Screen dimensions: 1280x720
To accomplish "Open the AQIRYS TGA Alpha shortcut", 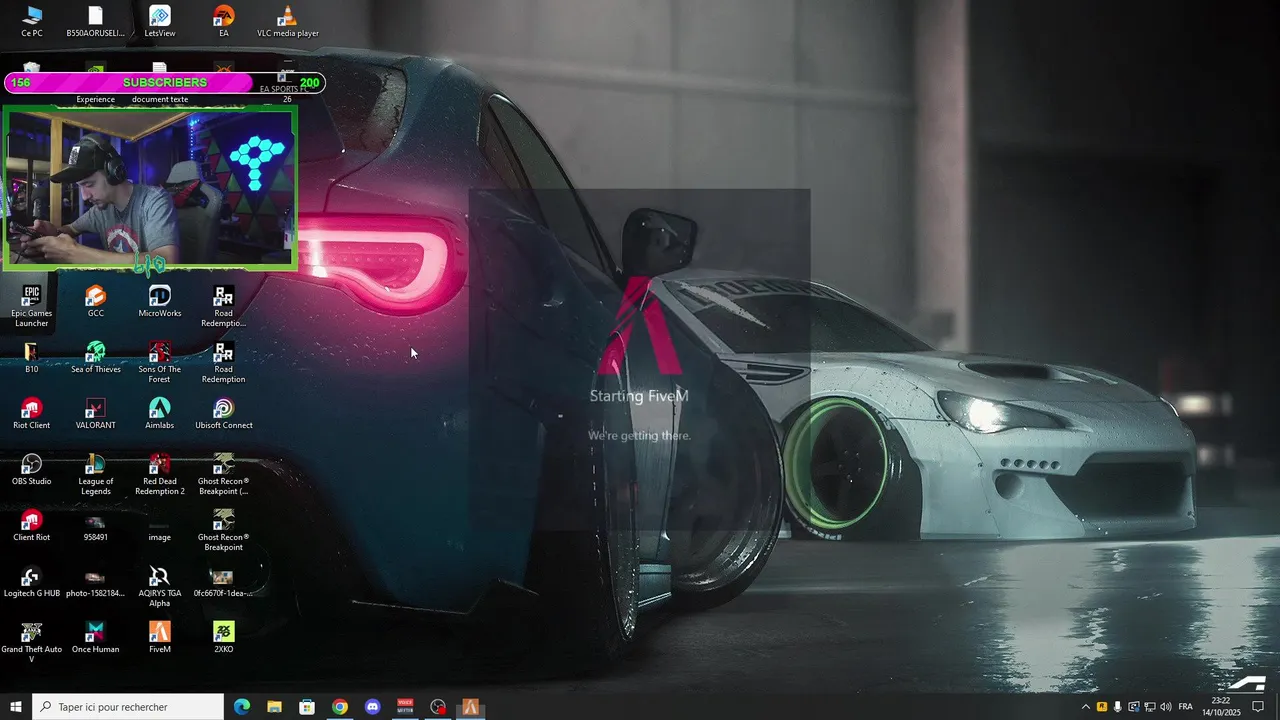I will tap(160, 586).
